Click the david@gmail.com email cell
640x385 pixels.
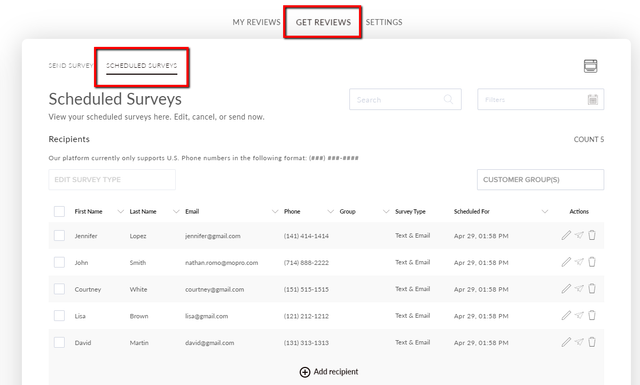coord(209,343)
